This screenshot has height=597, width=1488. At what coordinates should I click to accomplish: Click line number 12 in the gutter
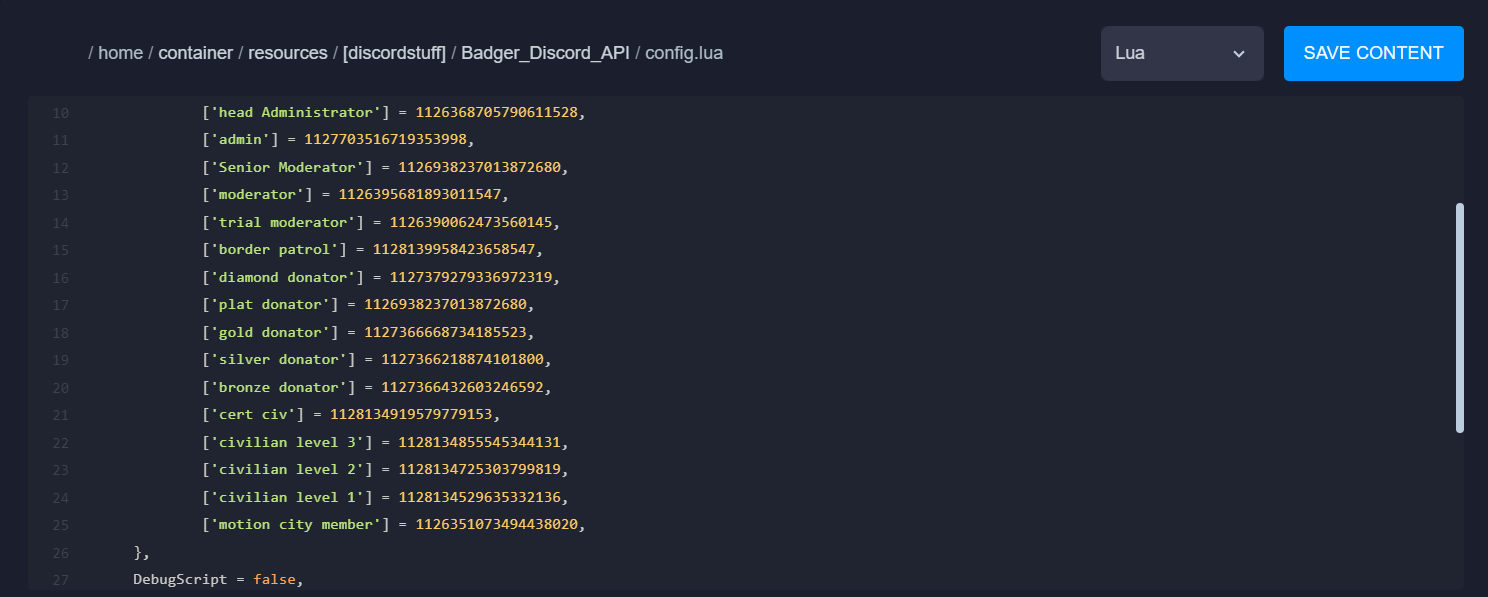click(x=60, y=167)
